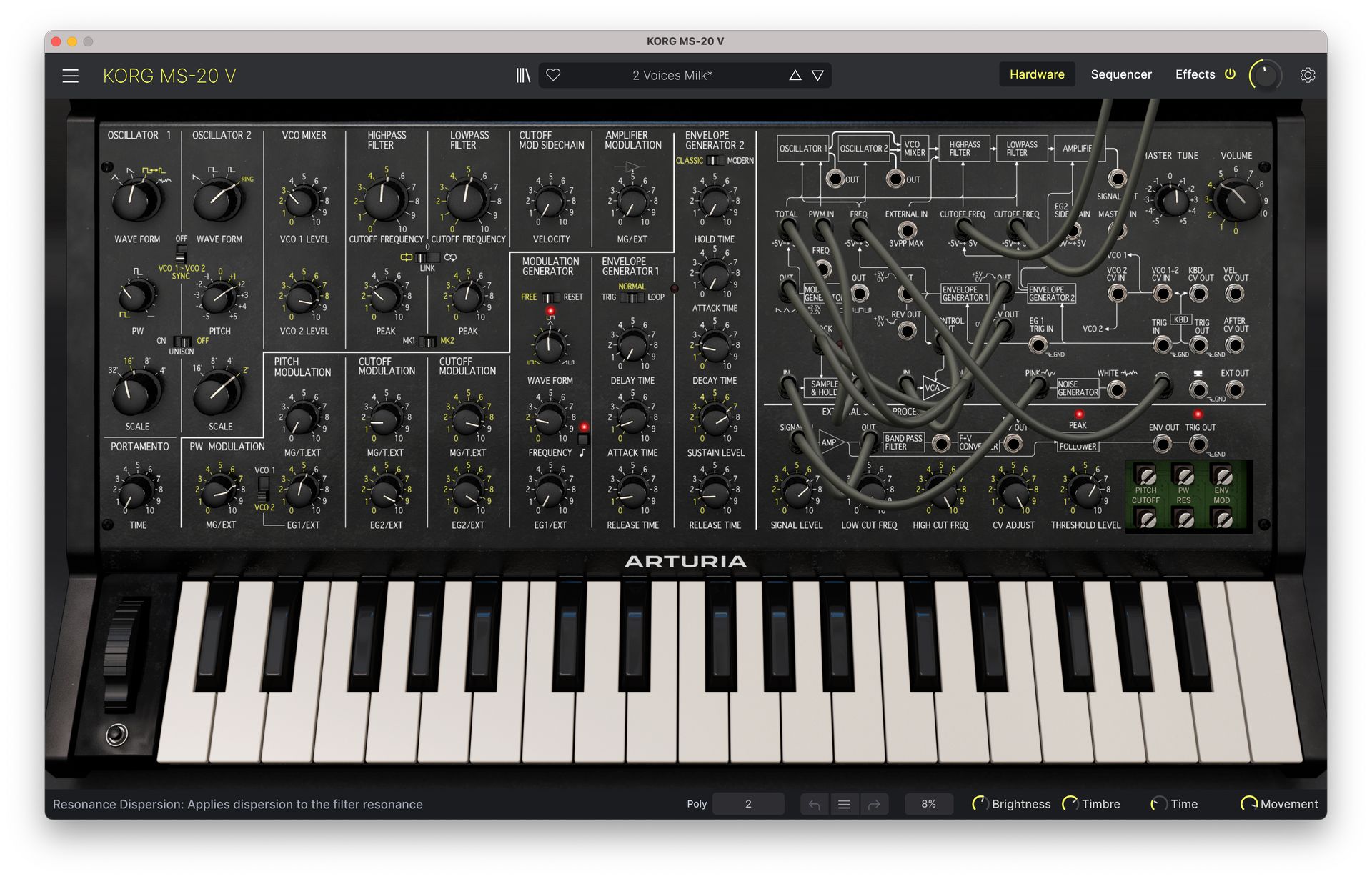1372x879 pixels.
Task: Toggle the Effects power icon
Action: tap(1230, 74)
